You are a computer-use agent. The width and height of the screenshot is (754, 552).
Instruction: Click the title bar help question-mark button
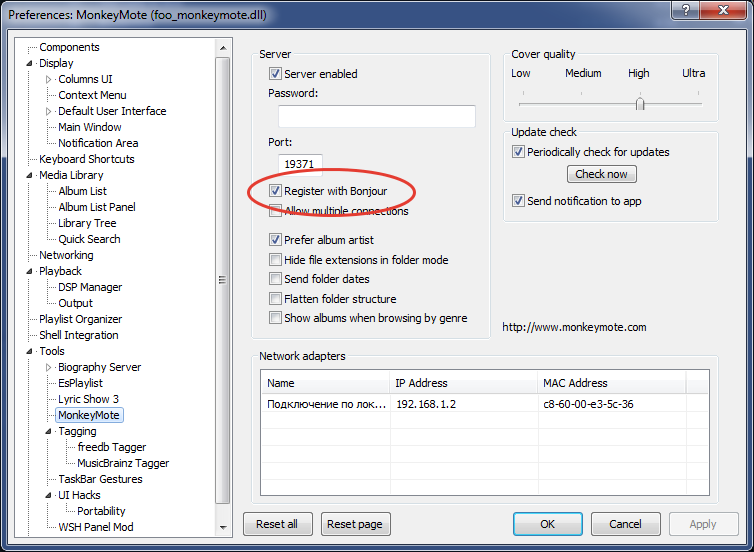[x=686, y=11]
